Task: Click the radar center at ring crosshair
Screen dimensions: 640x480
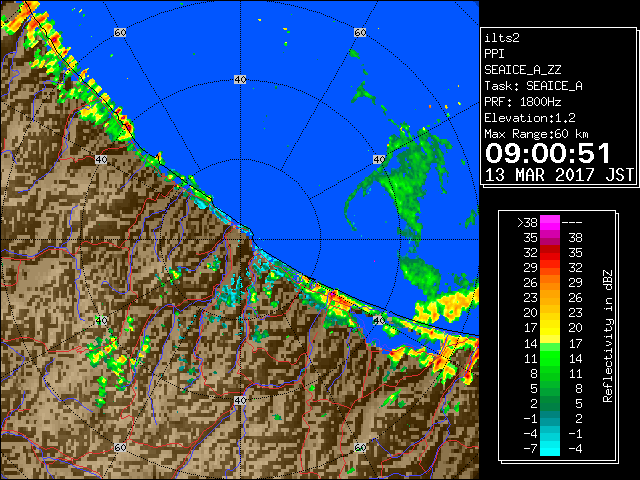Action: pos(240,240)
